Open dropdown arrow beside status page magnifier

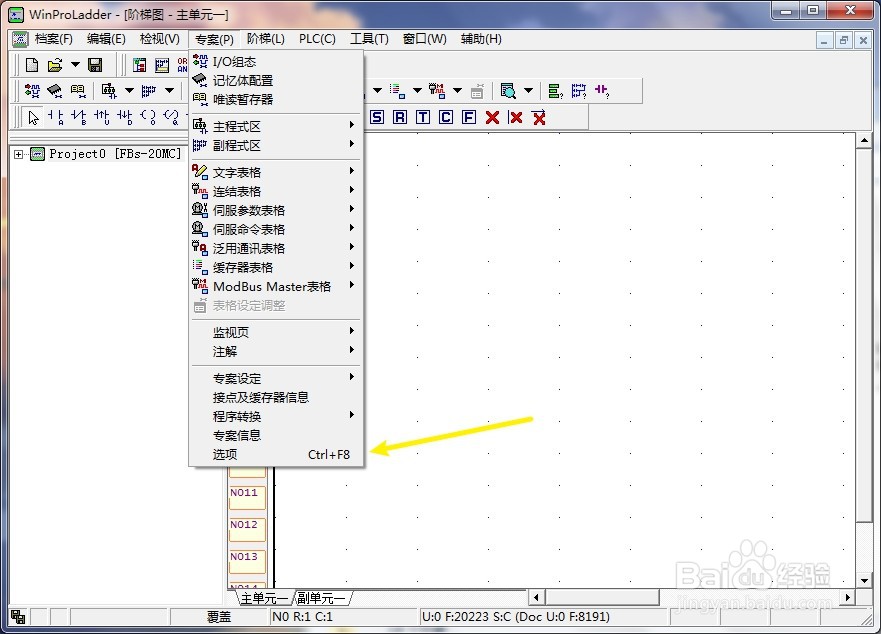coord(528,90)
